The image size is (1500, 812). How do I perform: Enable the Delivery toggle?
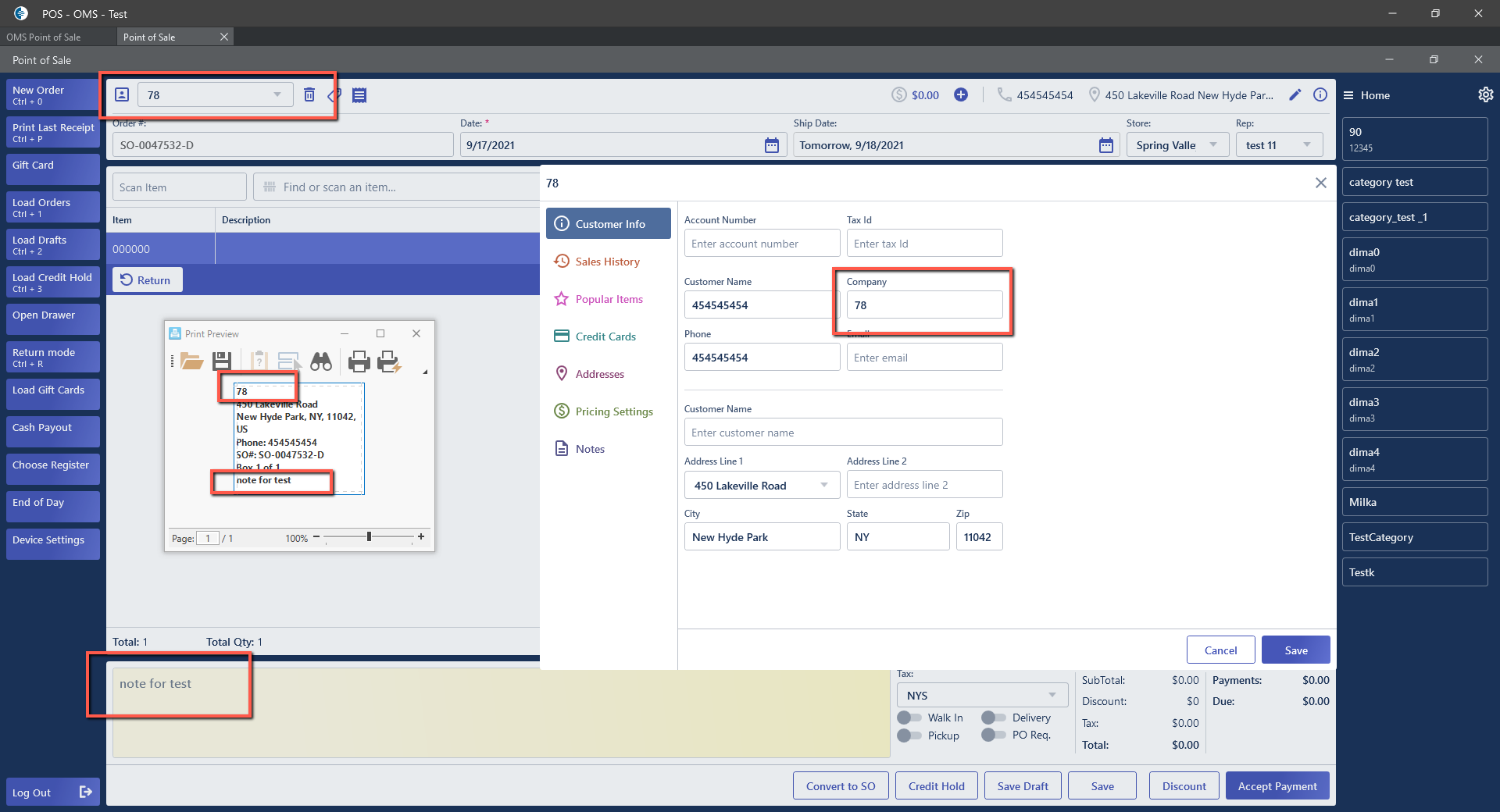[x=993, y=718]
